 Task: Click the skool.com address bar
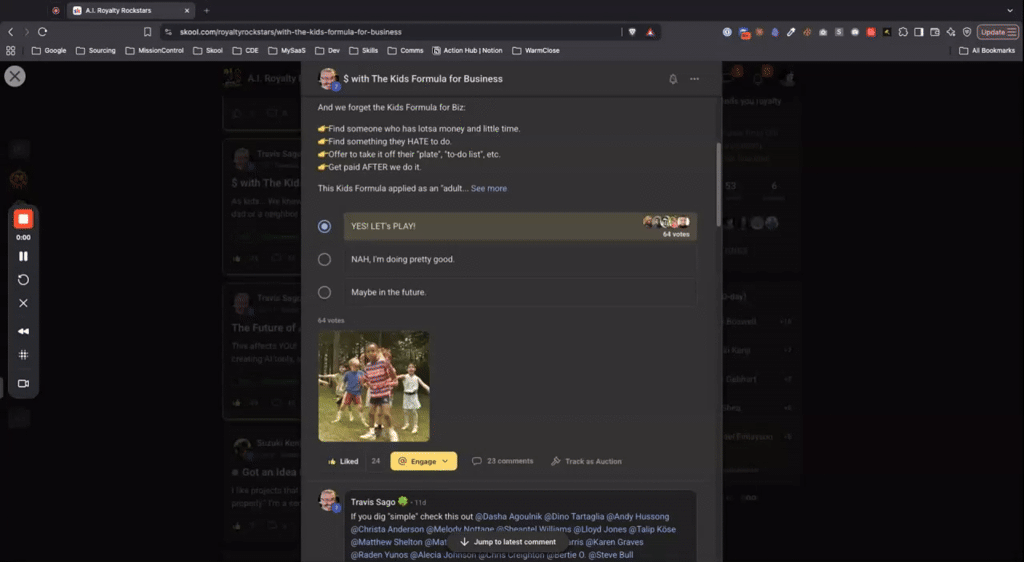point(392,32)
